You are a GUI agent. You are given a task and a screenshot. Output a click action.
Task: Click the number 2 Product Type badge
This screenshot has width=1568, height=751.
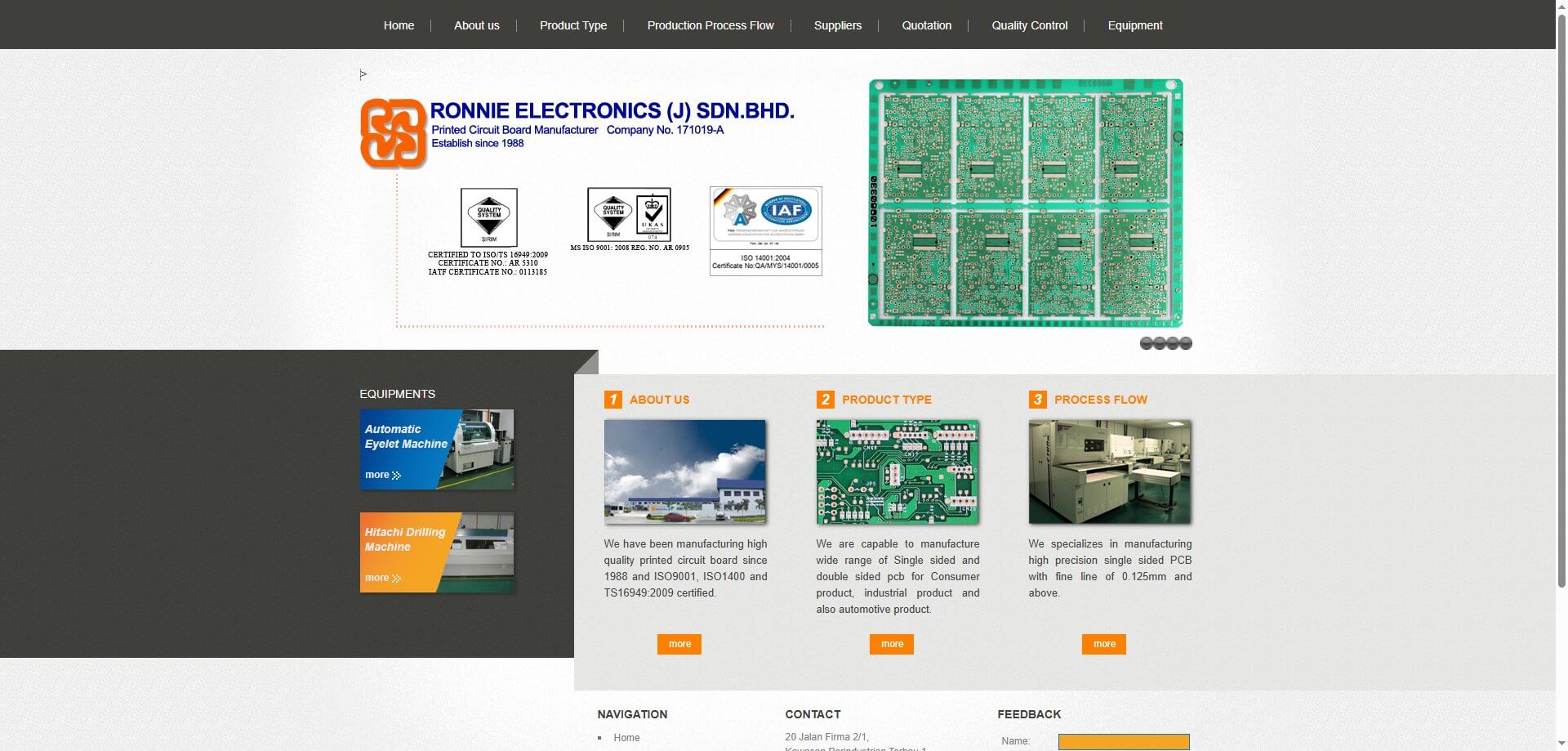coord(825,400)
